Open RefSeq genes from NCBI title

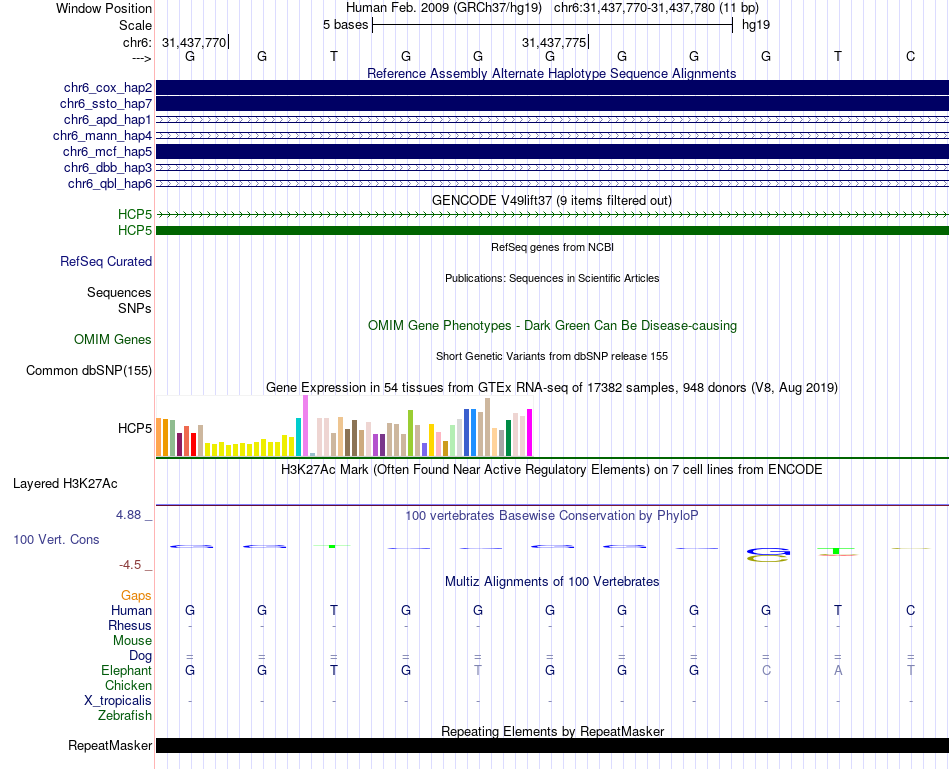pyautogui.click(x=552, y=247)
